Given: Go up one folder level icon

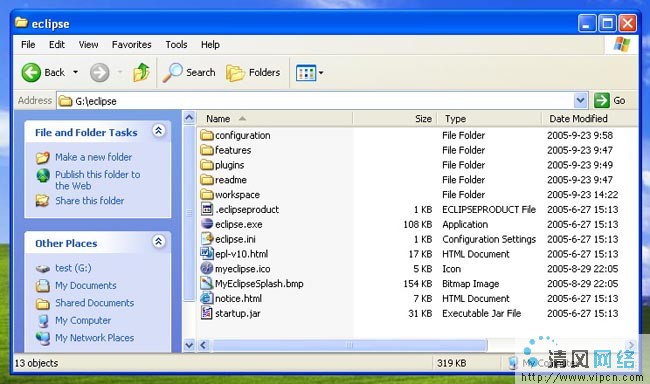Looking at the screenshot, I should [x=141, y=72].
